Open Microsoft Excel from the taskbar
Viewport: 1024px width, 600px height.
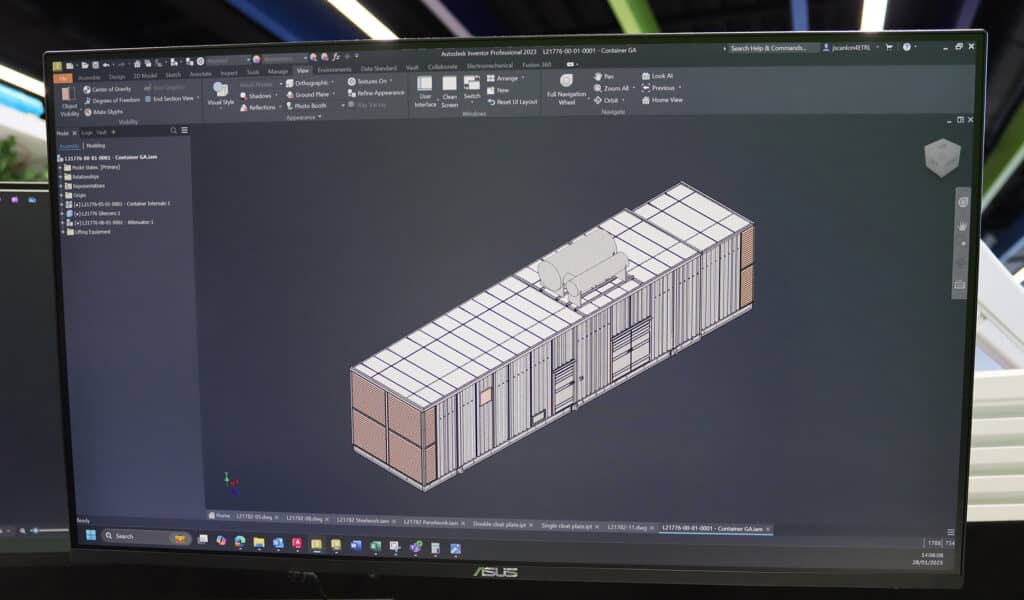pos(376,546)
